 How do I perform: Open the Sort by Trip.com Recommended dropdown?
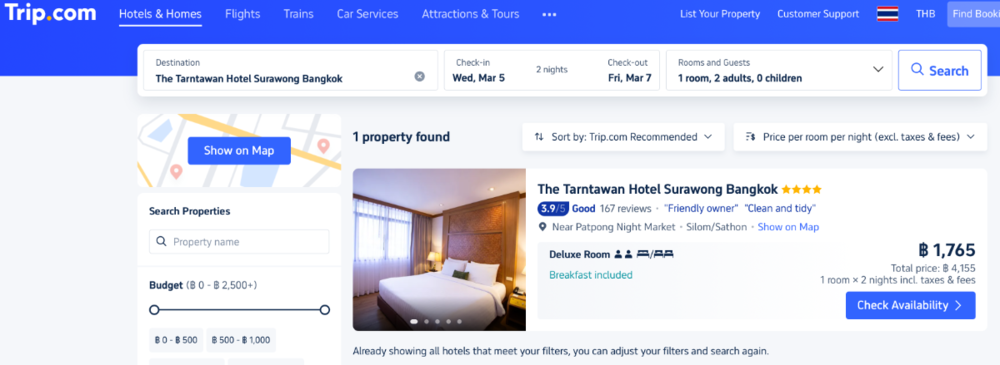(623, 137)
